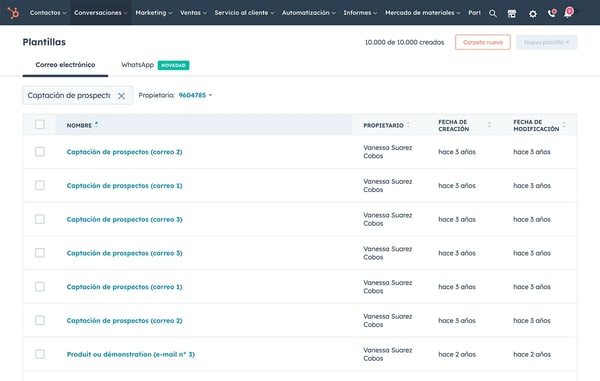Screen dimensions: 600x381
Task: Sort by Nombre column arrow
Action: [96, 124]
